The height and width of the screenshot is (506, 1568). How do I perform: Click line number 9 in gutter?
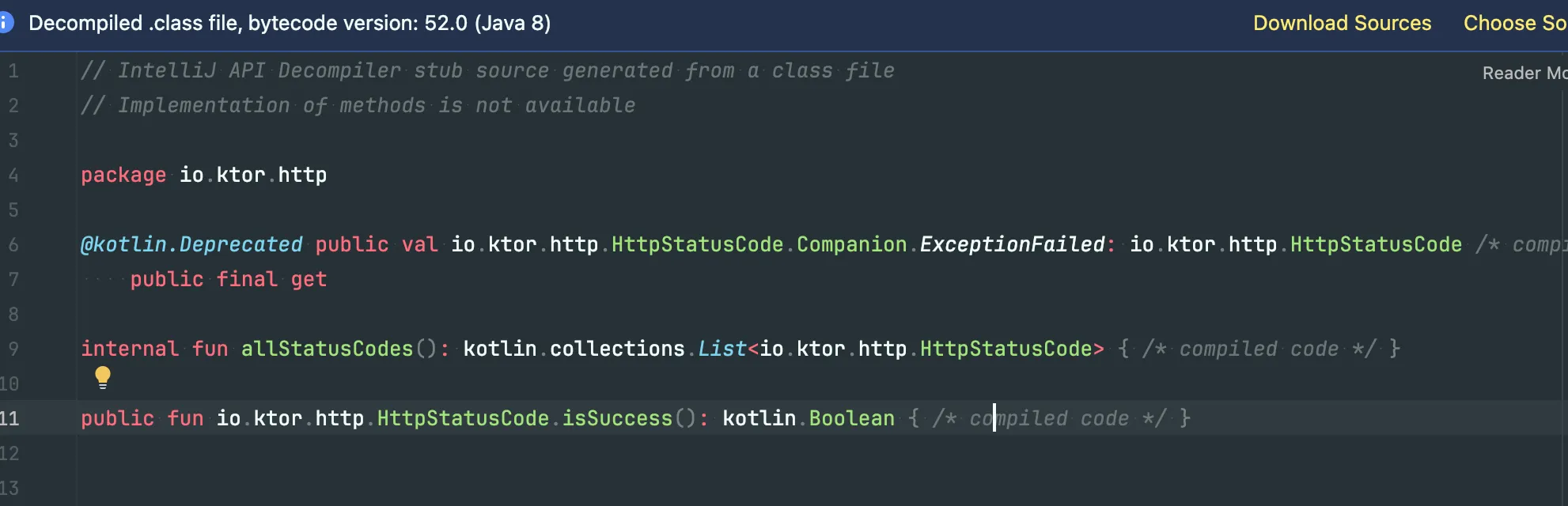point(13,349)
